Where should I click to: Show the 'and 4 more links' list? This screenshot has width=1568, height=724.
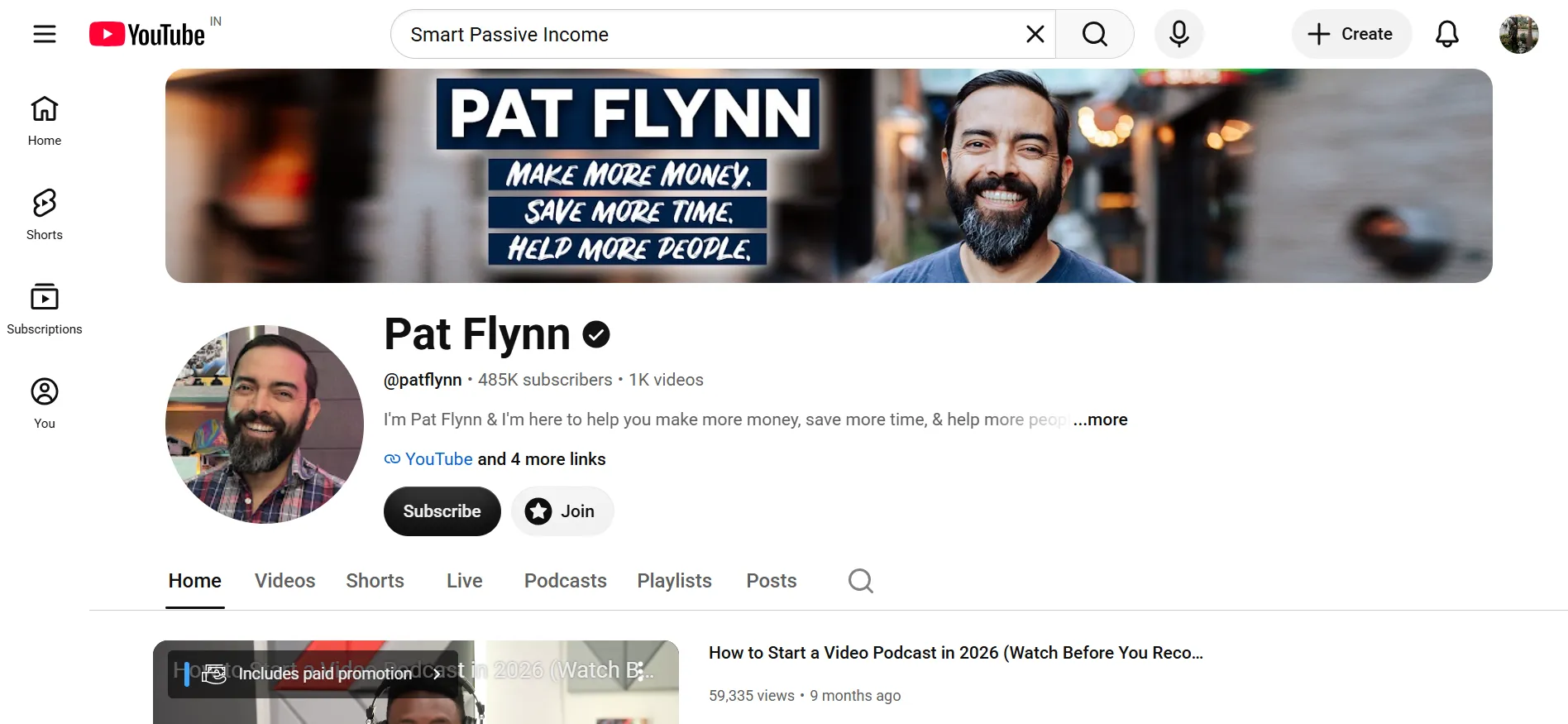pos(542,459)
